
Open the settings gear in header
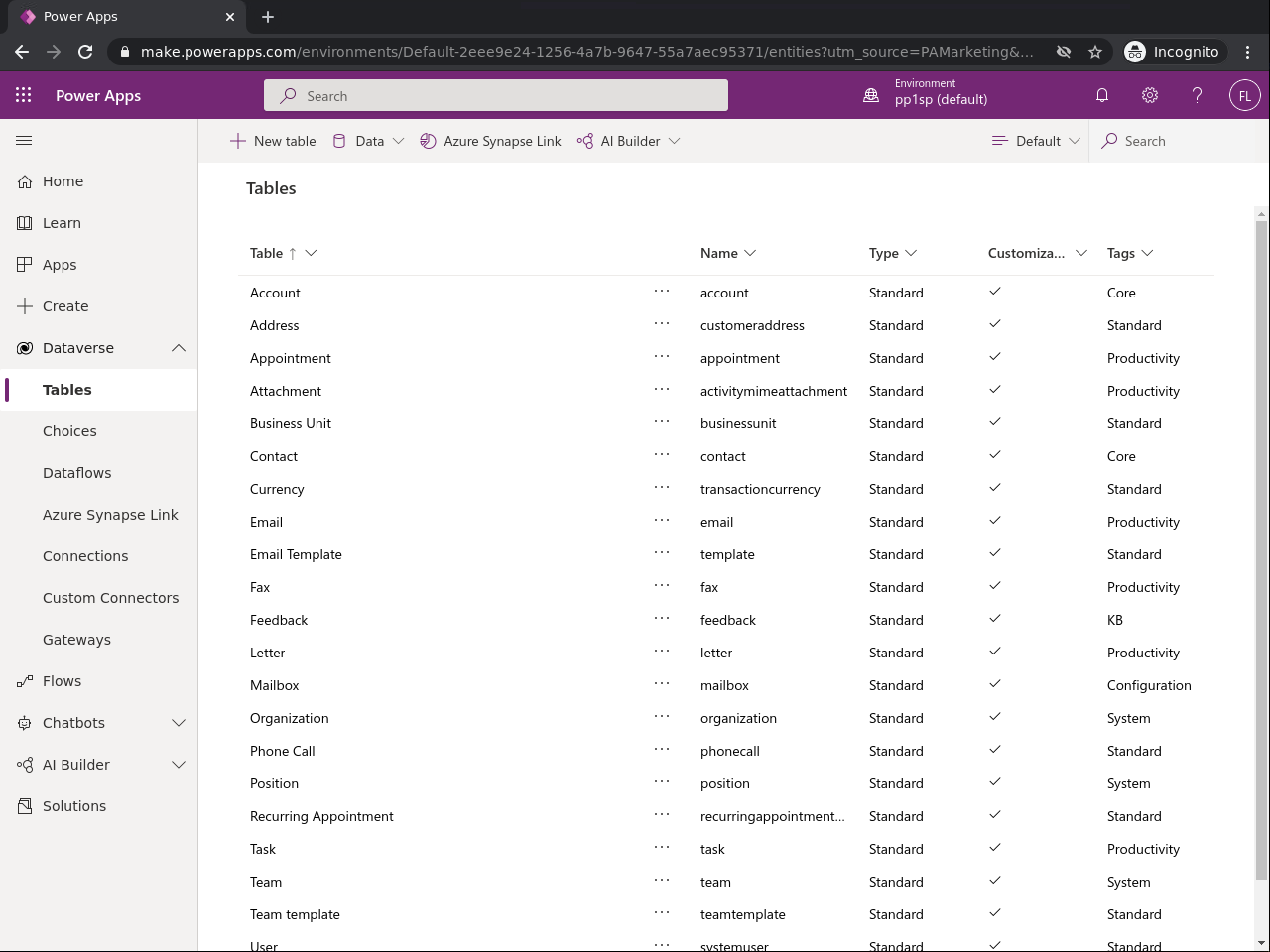1149,95
